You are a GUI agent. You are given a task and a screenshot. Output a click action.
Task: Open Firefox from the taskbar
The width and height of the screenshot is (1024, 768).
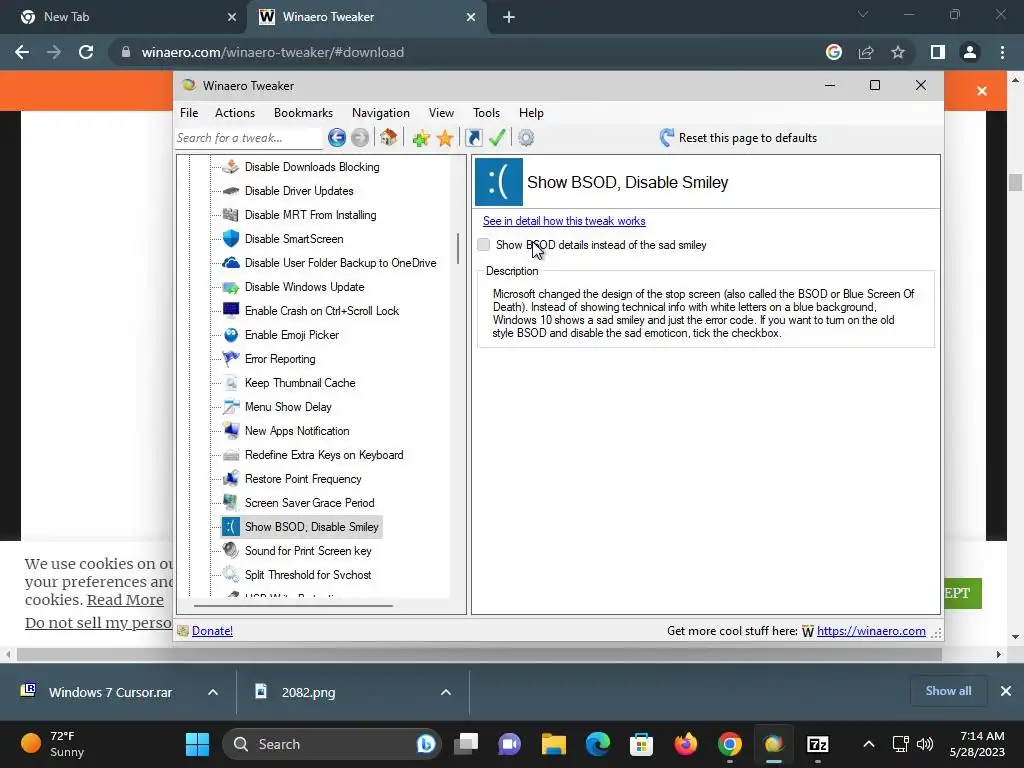click(686, 744)
